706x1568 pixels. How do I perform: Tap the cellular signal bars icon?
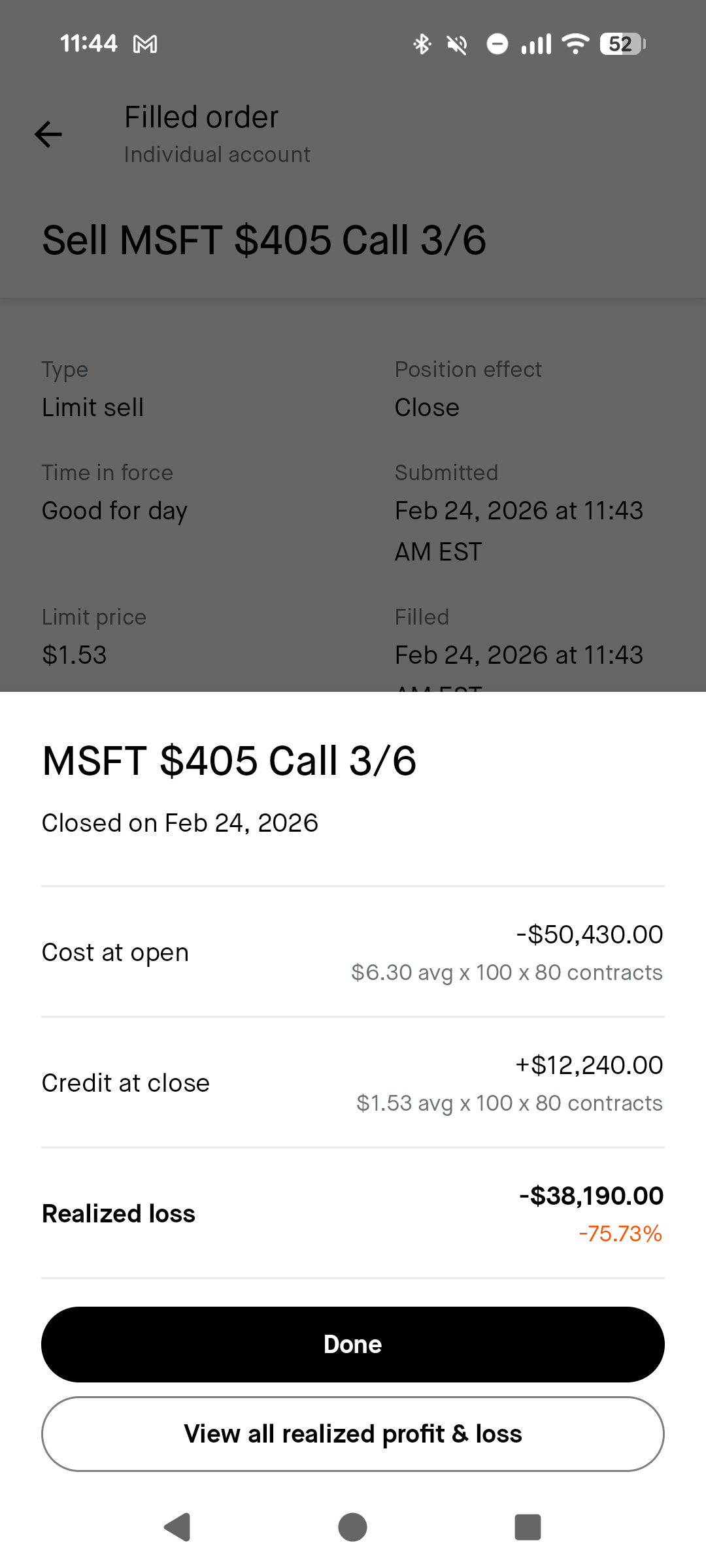pyautogui.click(x=536, y=44)
